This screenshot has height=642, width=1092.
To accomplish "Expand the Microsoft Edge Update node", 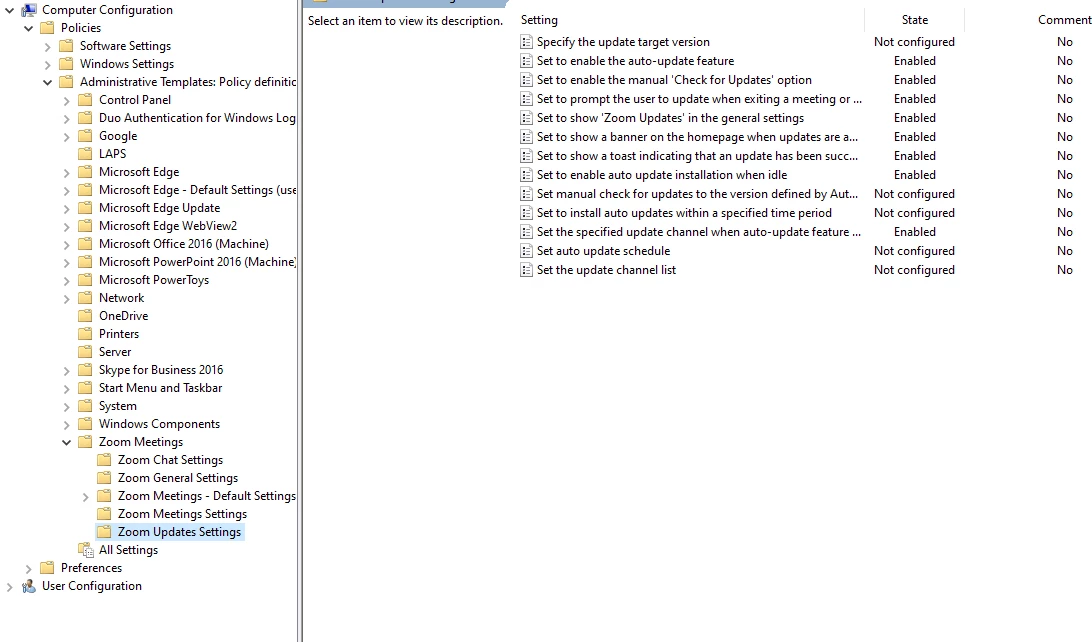I will pyautogui.click(x=66, y=209).
